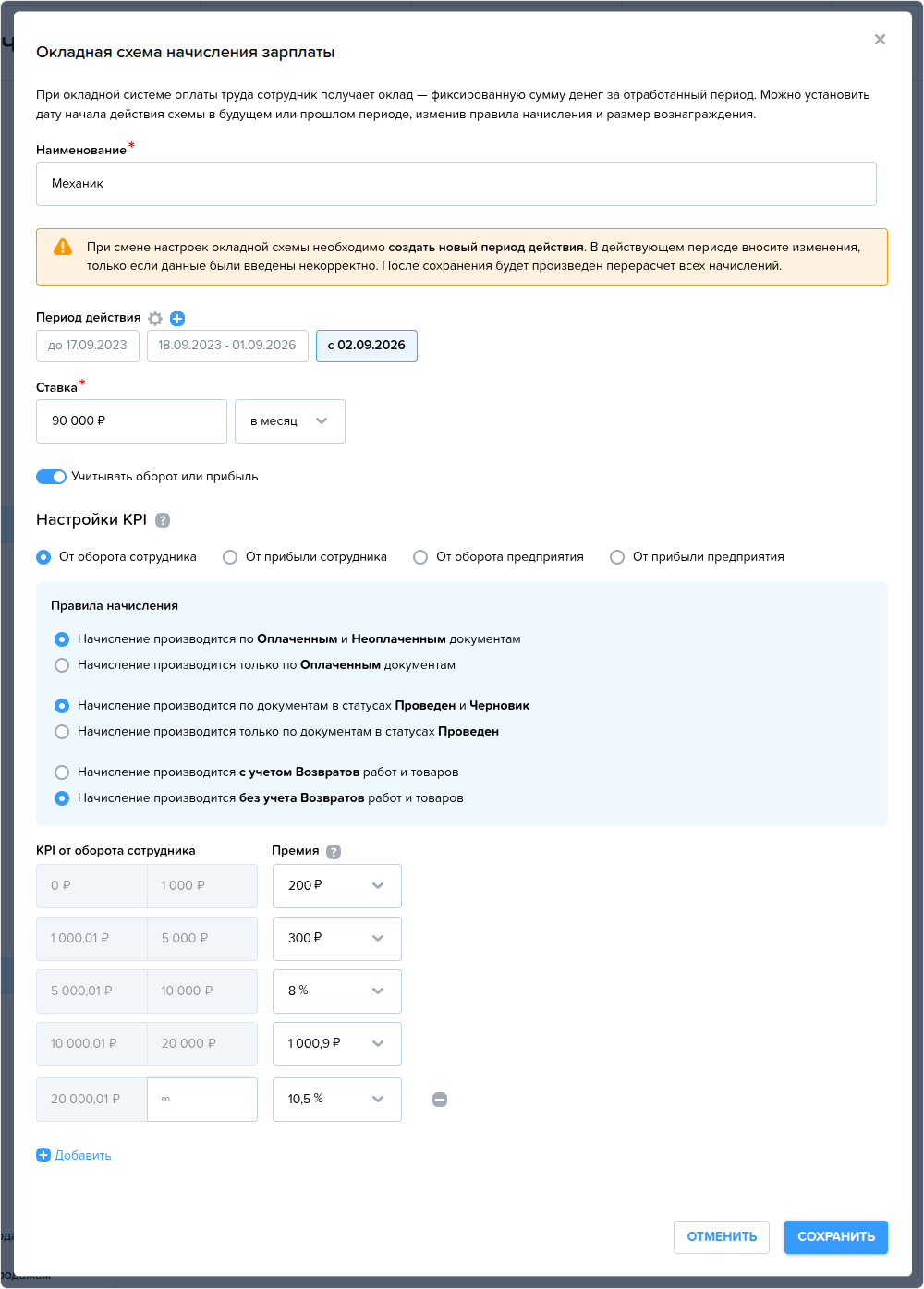This screenshot has width=924, height=1289.
Task: Click the Период действия label
Action: point(89,318)
